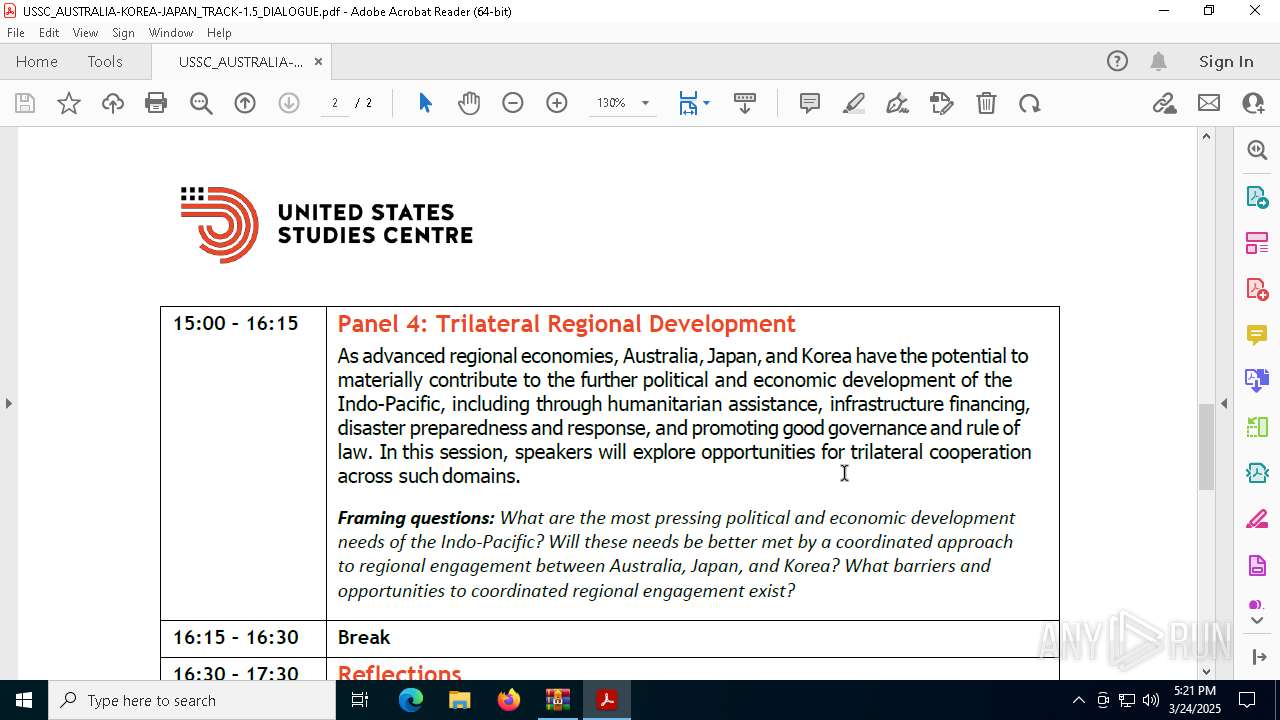Open the fit page options tool
Screen dimensions: 1280x720
694,103
